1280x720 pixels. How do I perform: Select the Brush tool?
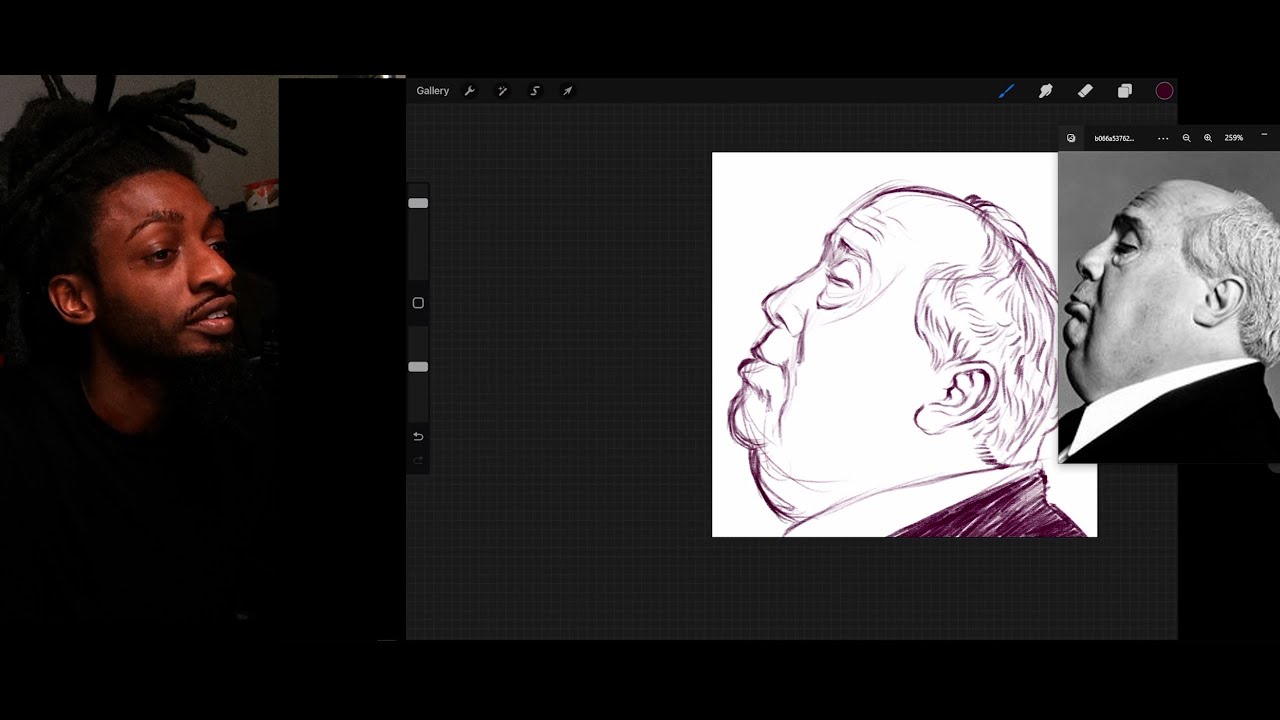[x=1006, y=91]
